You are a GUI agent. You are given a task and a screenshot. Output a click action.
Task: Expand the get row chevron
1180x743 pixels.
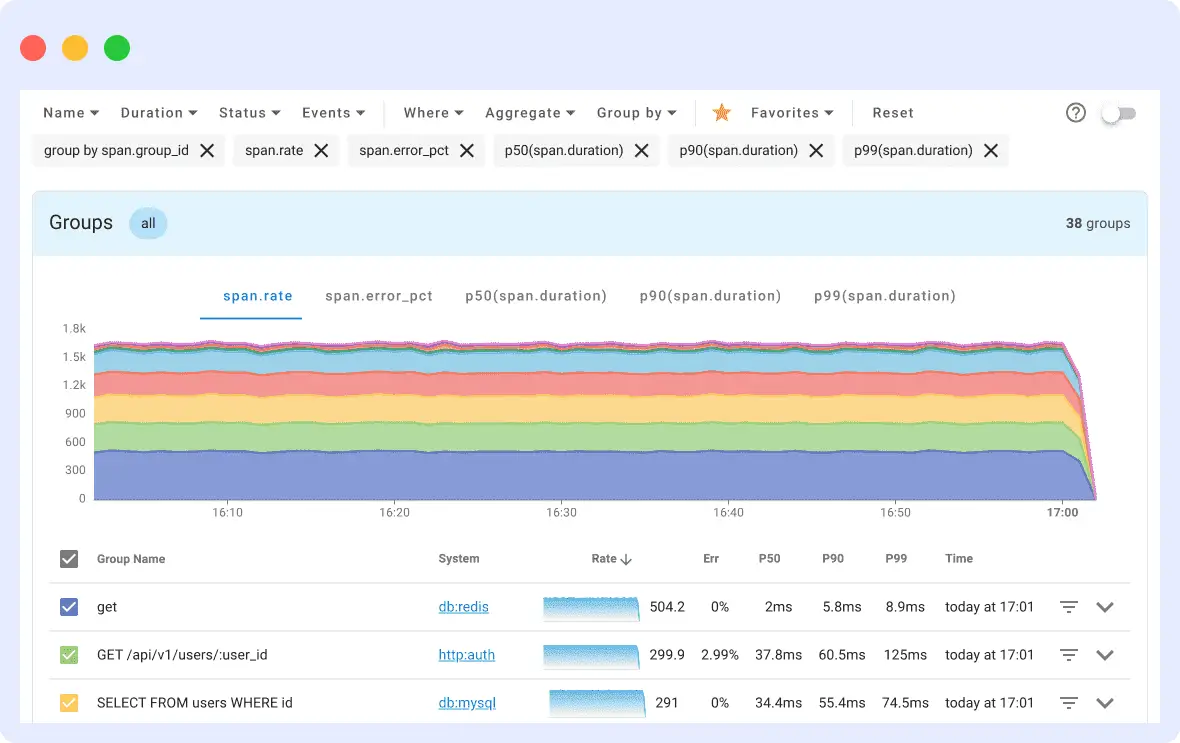pyautogui.click(x=1105, y=607)
